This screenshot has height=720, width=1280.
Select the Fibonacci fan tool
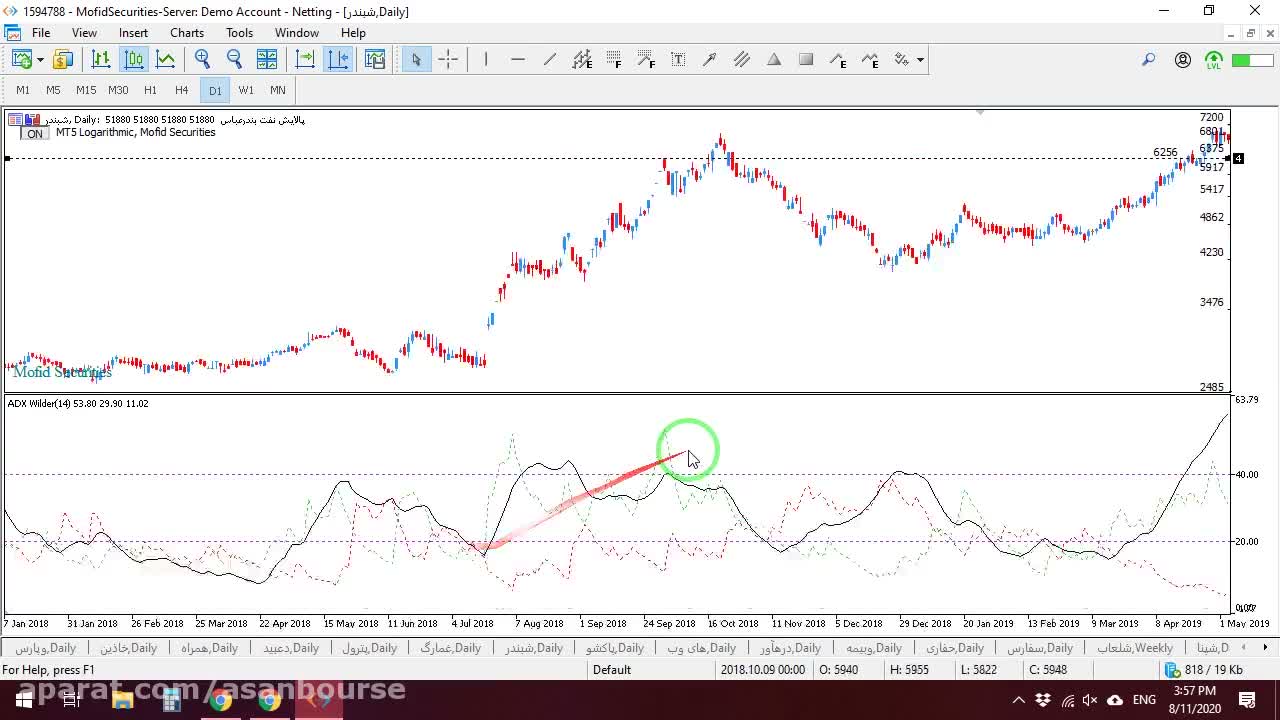tap(646, 60)
